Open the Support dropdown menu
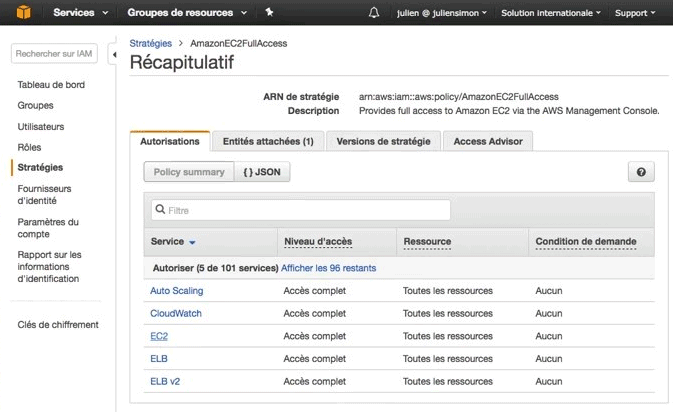The image size is (673, 412). 635,13
